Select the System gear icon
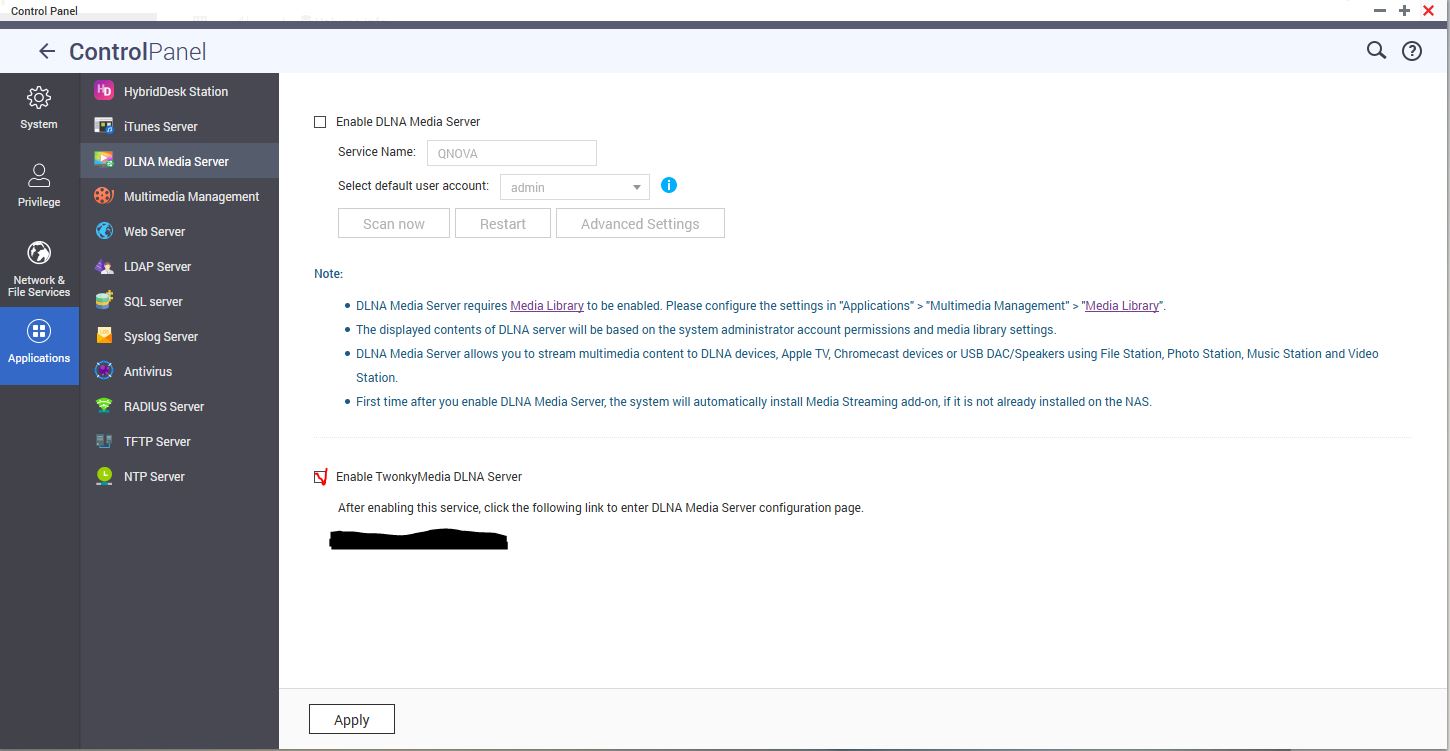 coord(39,98)
